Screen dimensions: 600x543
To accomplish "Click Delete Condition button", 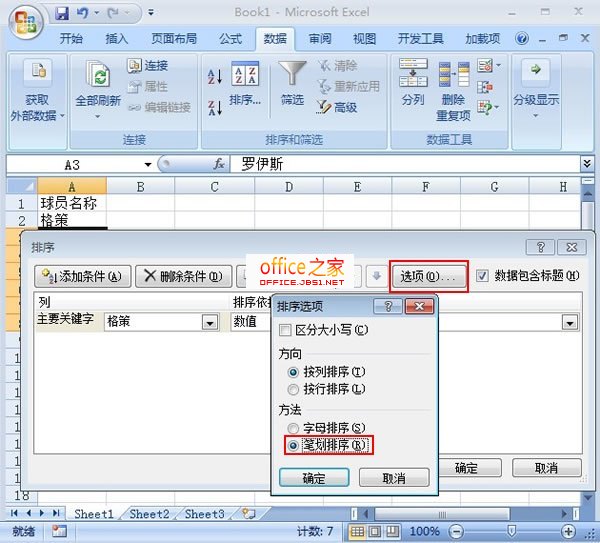I will (x=184, y=276).
